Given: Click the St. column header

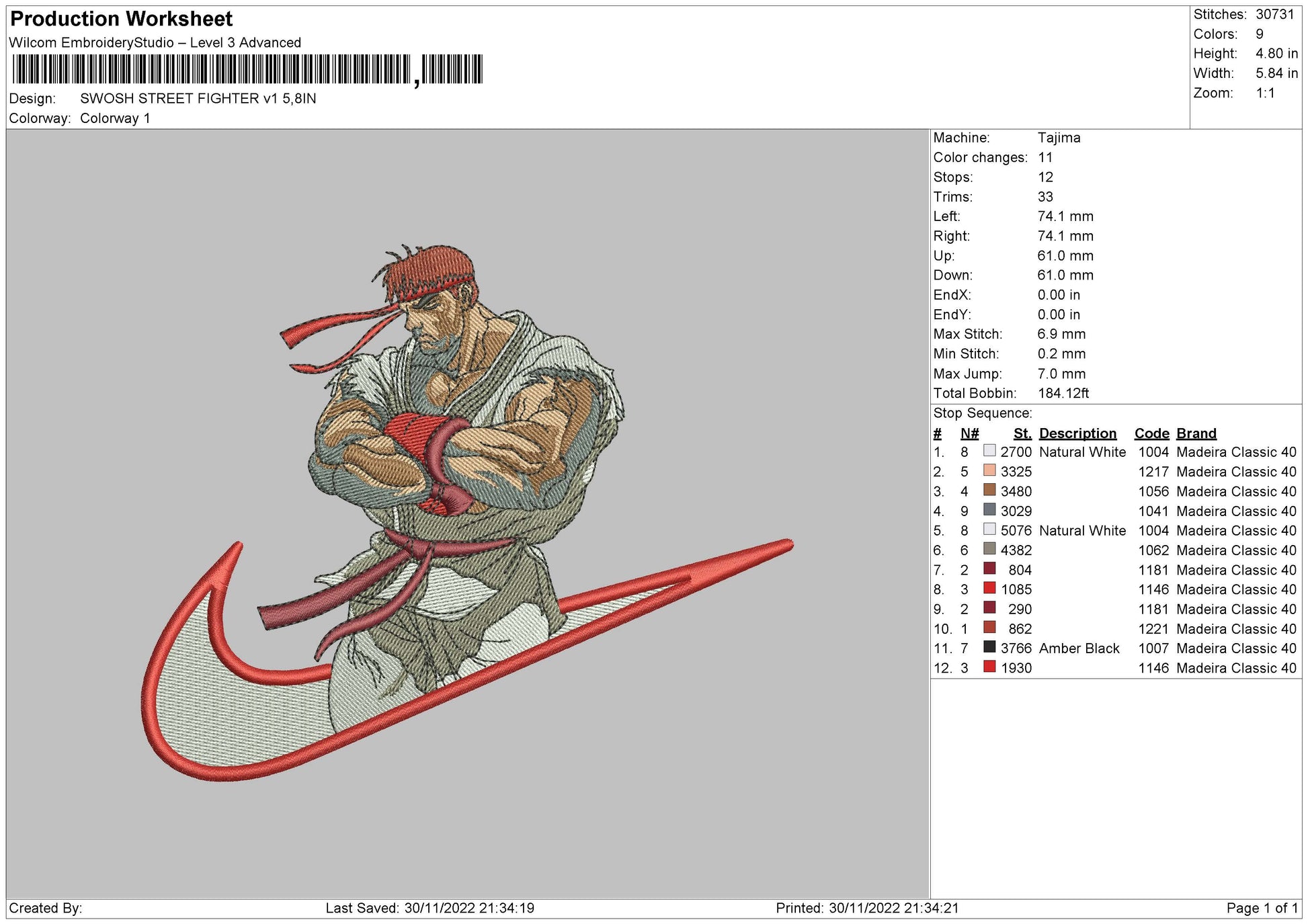Looking at the screenshot, I should [x=1022, y=433].
